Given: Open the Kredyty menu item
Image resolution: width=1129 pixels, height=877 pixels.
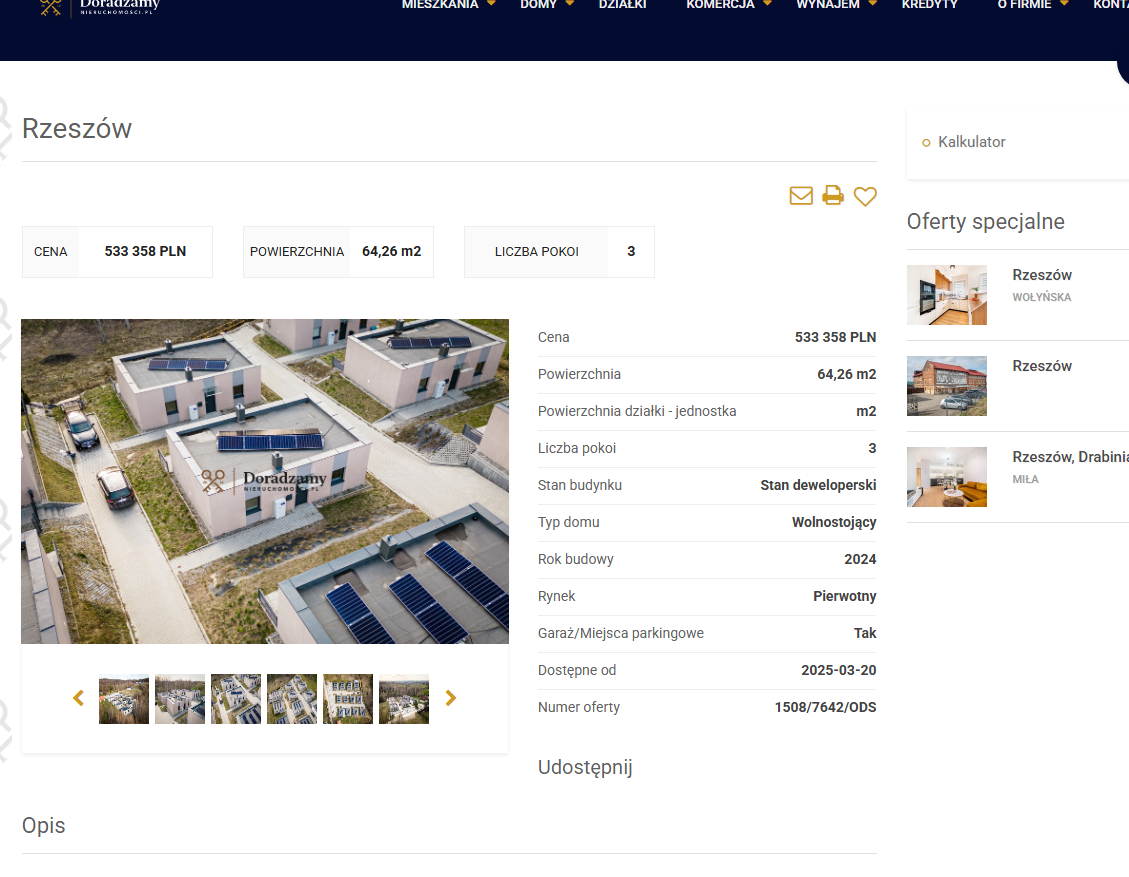Looking at the screenshot, I should click(929, 5).
